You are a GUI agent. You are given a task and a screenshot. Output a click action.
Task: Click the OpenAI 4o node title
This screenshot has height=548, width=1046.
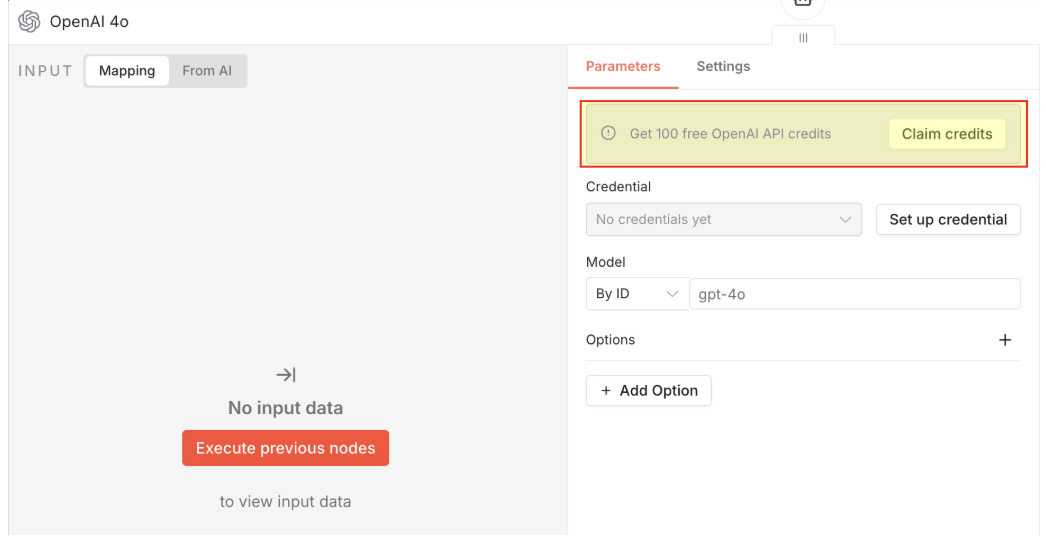[89, 21]
